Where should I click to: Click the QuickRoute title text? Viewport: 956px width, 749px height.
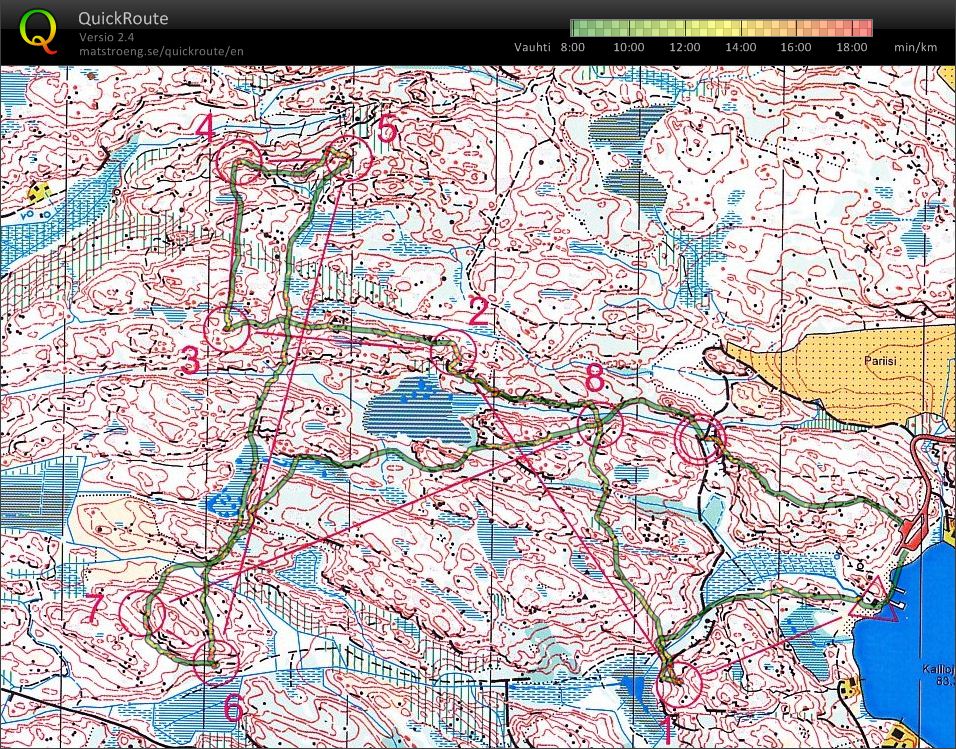[123, 19]
